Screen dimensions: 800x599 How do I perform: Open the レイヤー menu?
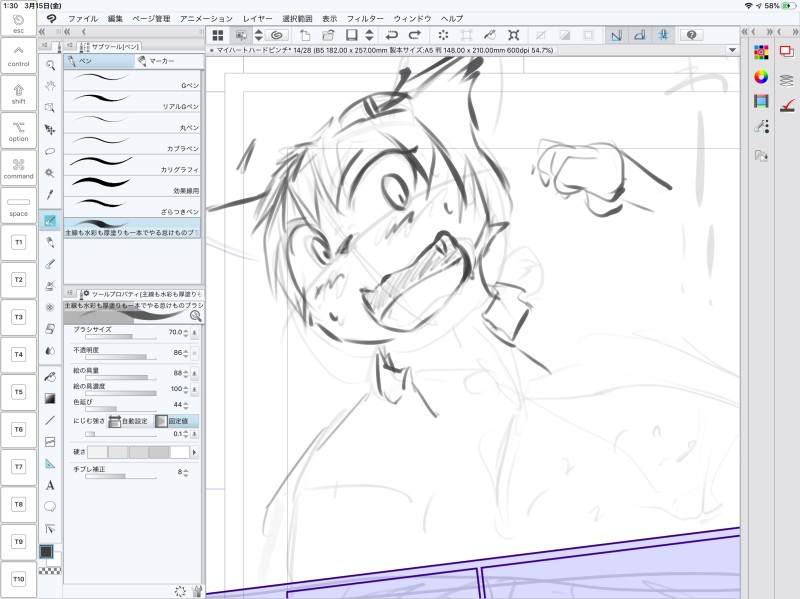257,18
